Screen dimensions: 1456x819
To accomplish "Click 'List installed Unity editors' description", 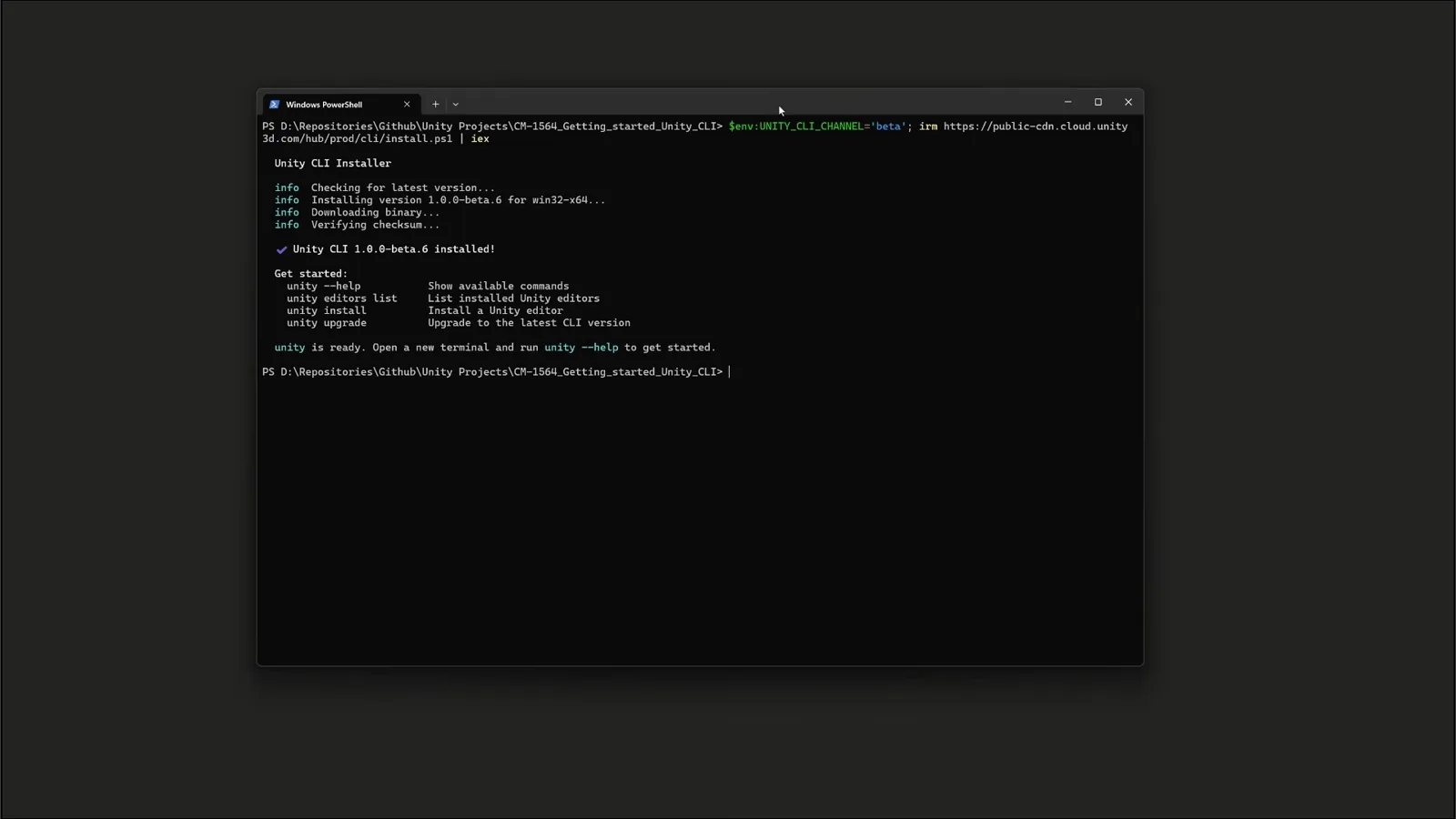I will pos(514,298).
